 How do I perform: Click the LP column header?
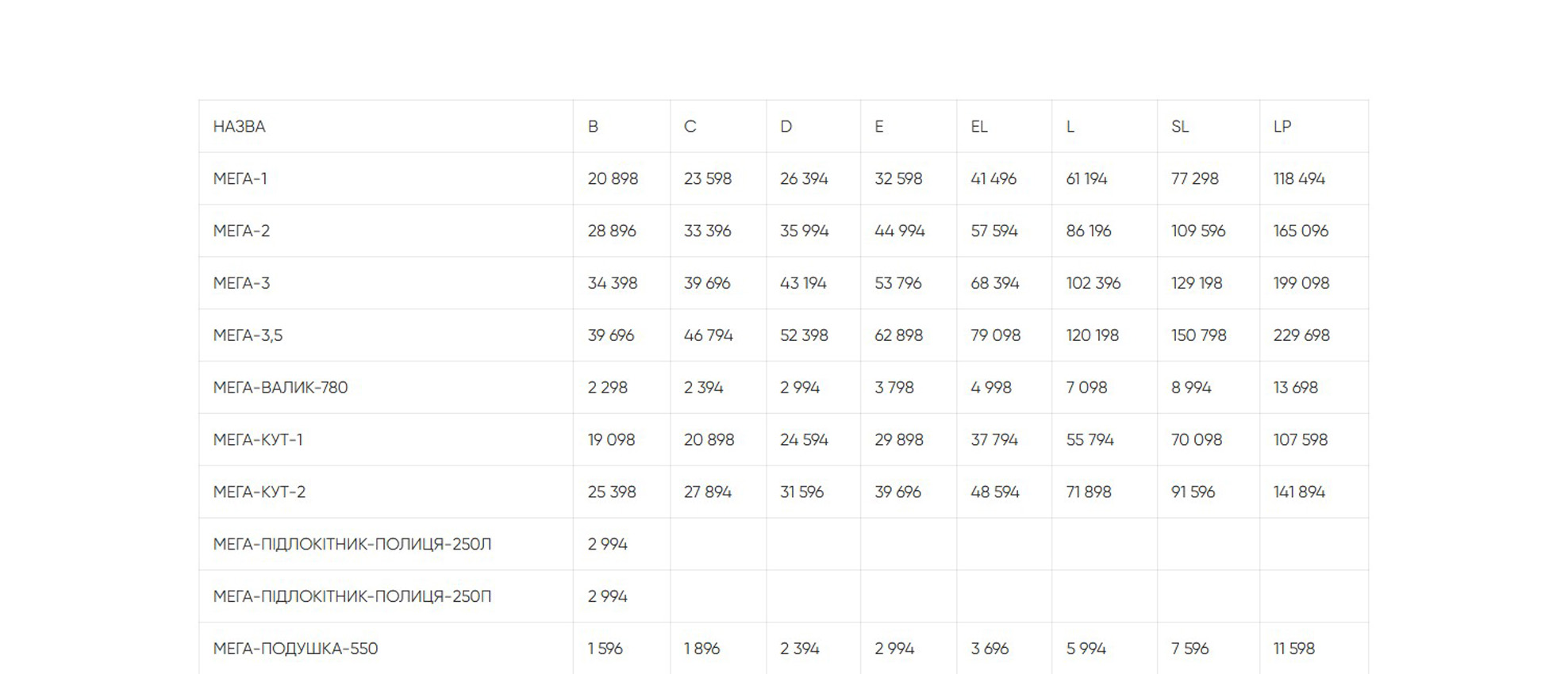tap(1282, 127)
